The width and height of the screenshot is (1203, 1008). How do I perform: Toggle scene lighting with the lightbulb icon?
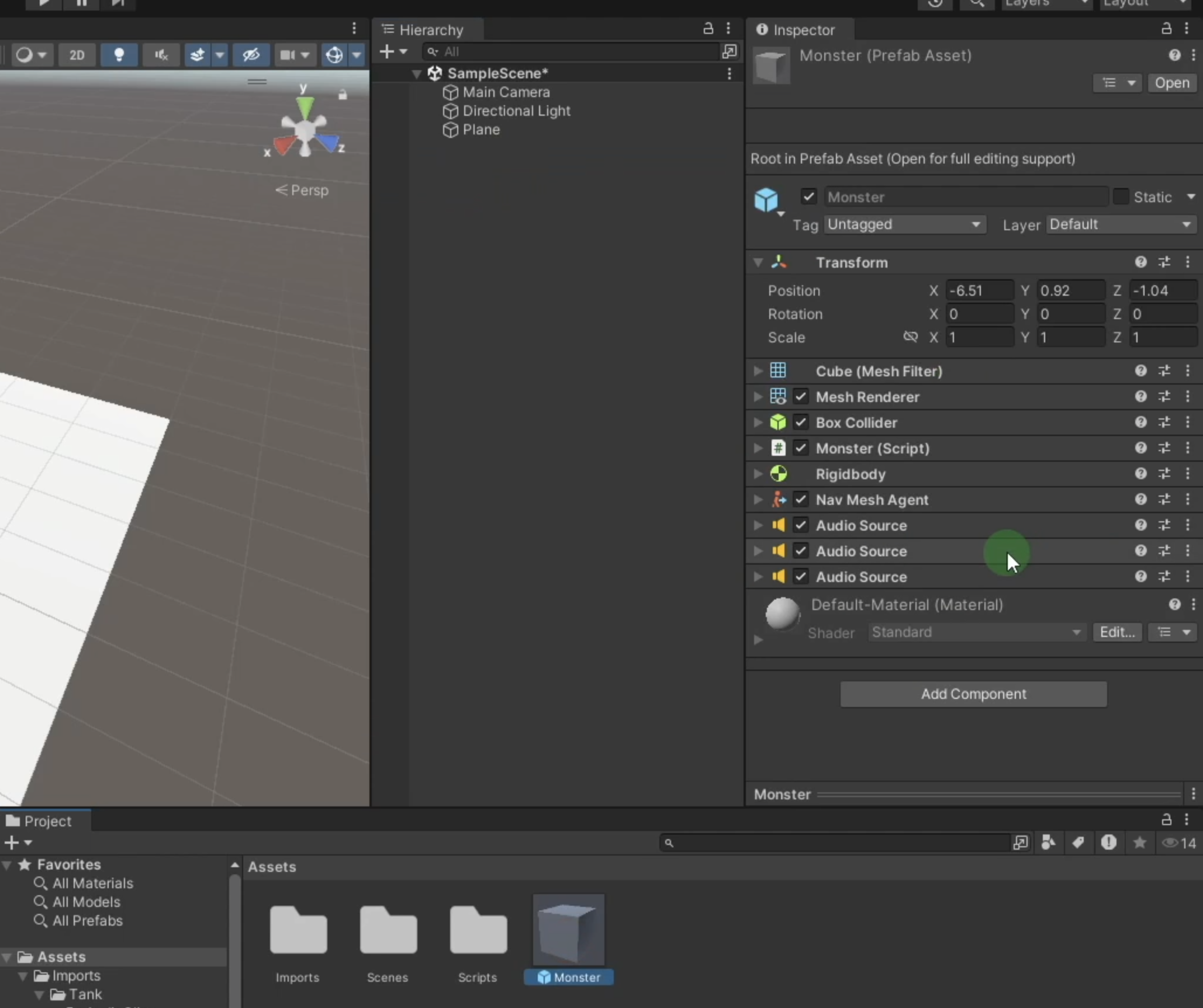click(x=119, y=55)
